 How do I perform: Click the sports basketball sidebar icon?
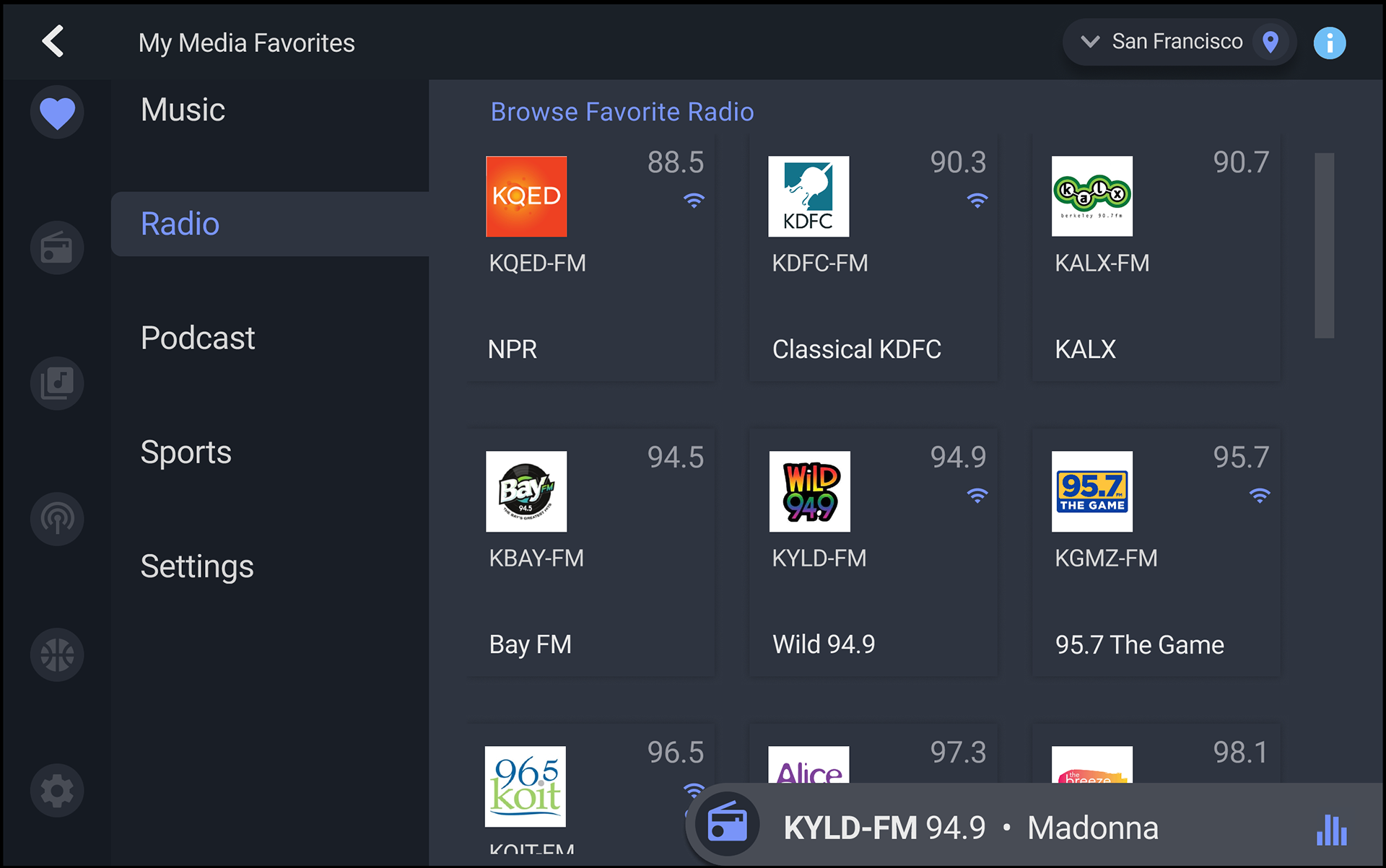pos(57,654)
